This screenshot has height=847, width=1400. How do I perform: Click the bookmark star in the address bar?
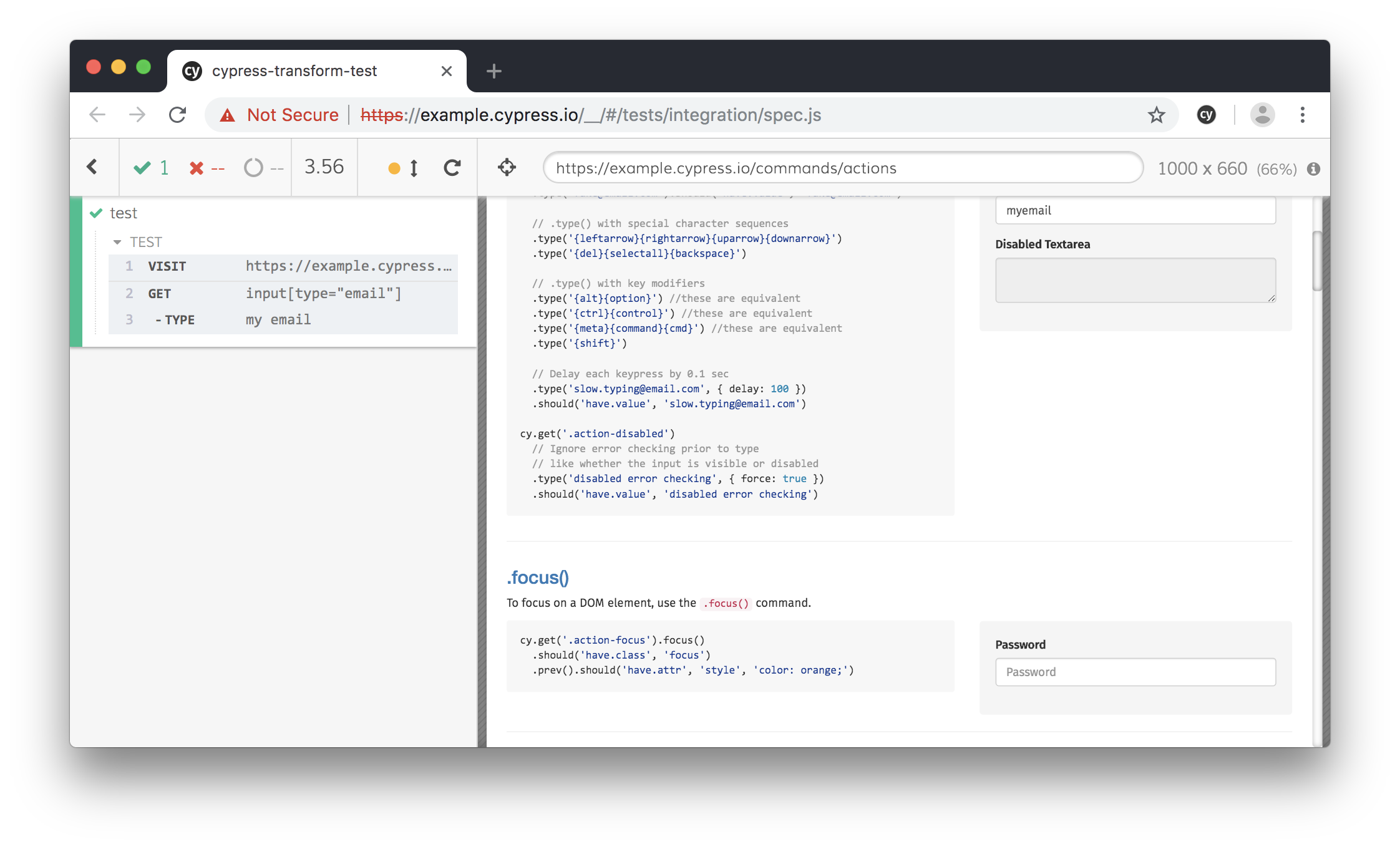point(1156,115)
